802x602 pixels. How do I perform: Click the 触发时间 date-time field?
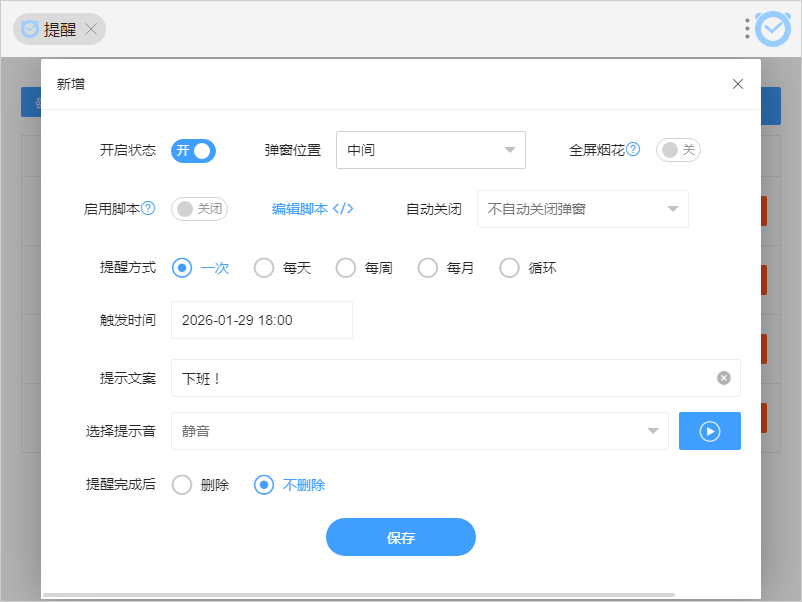(x=262, y=320)
